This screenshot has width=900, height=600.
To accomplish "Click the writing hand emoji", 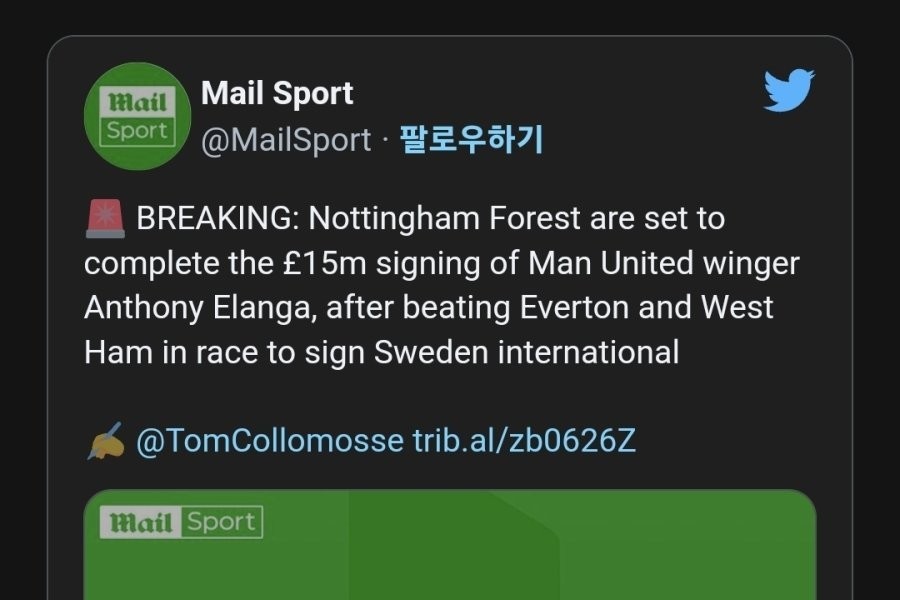I will coord(105,440).
